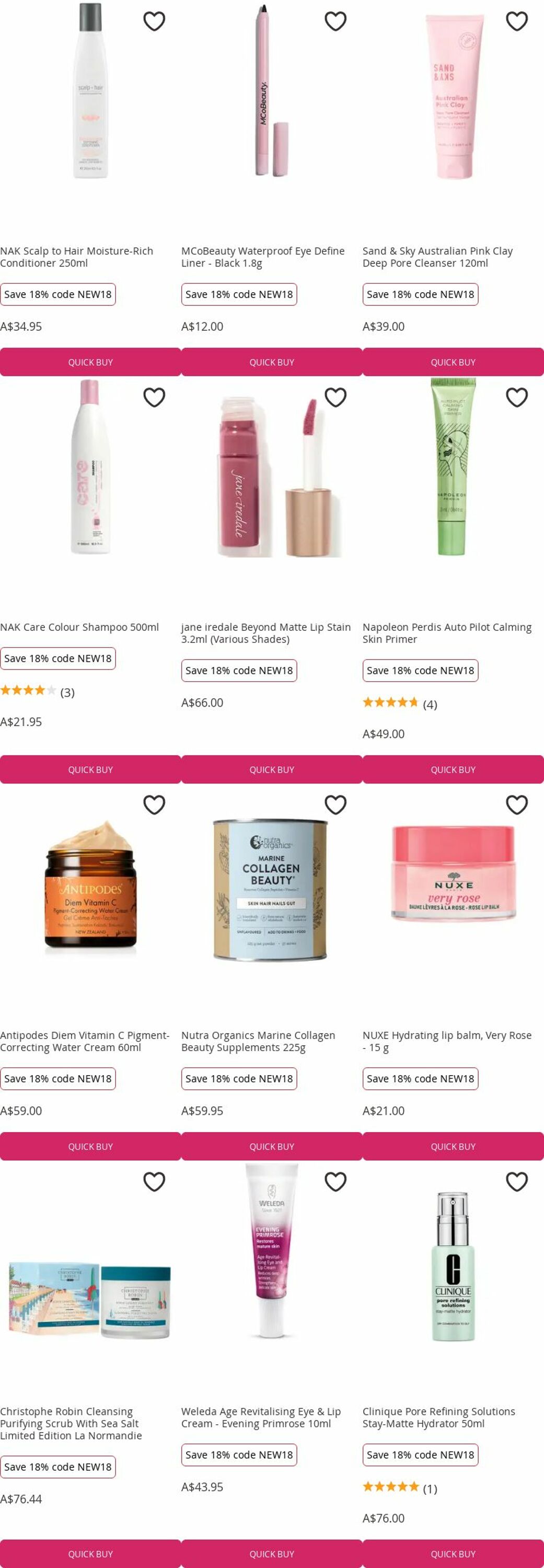Heart the NUXE Very Rose lip balm
544x1568 pixels.
517,805
